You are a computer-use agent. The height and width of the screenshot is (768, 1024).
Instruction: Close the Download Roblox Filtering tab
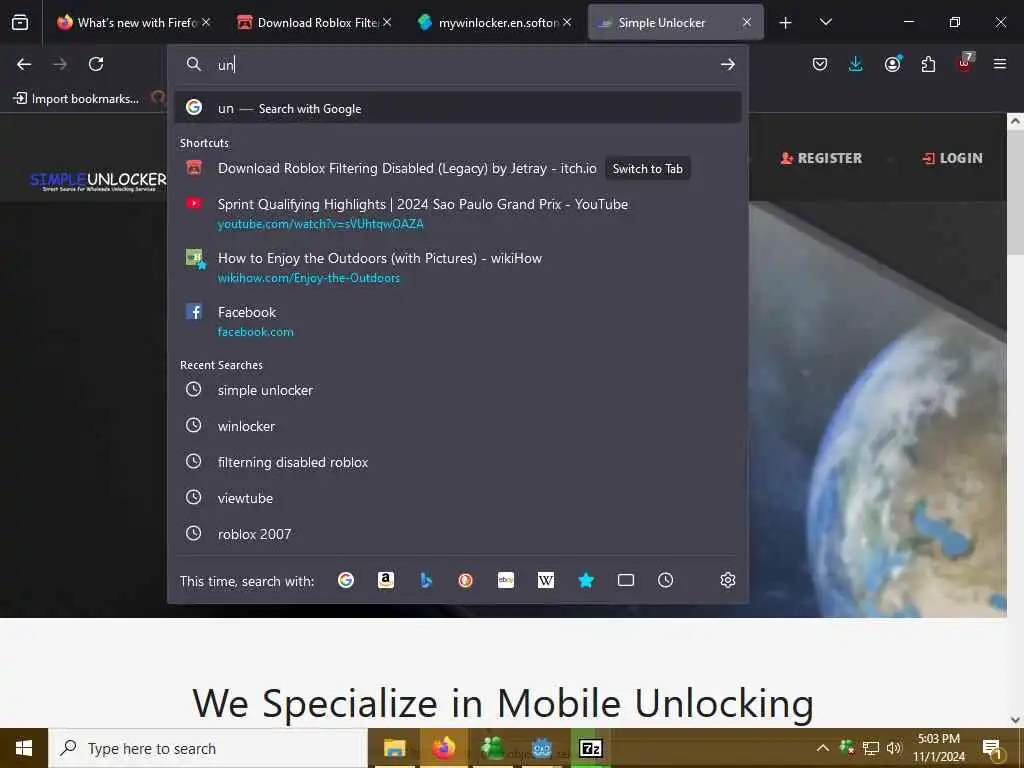tap(387, 22)
